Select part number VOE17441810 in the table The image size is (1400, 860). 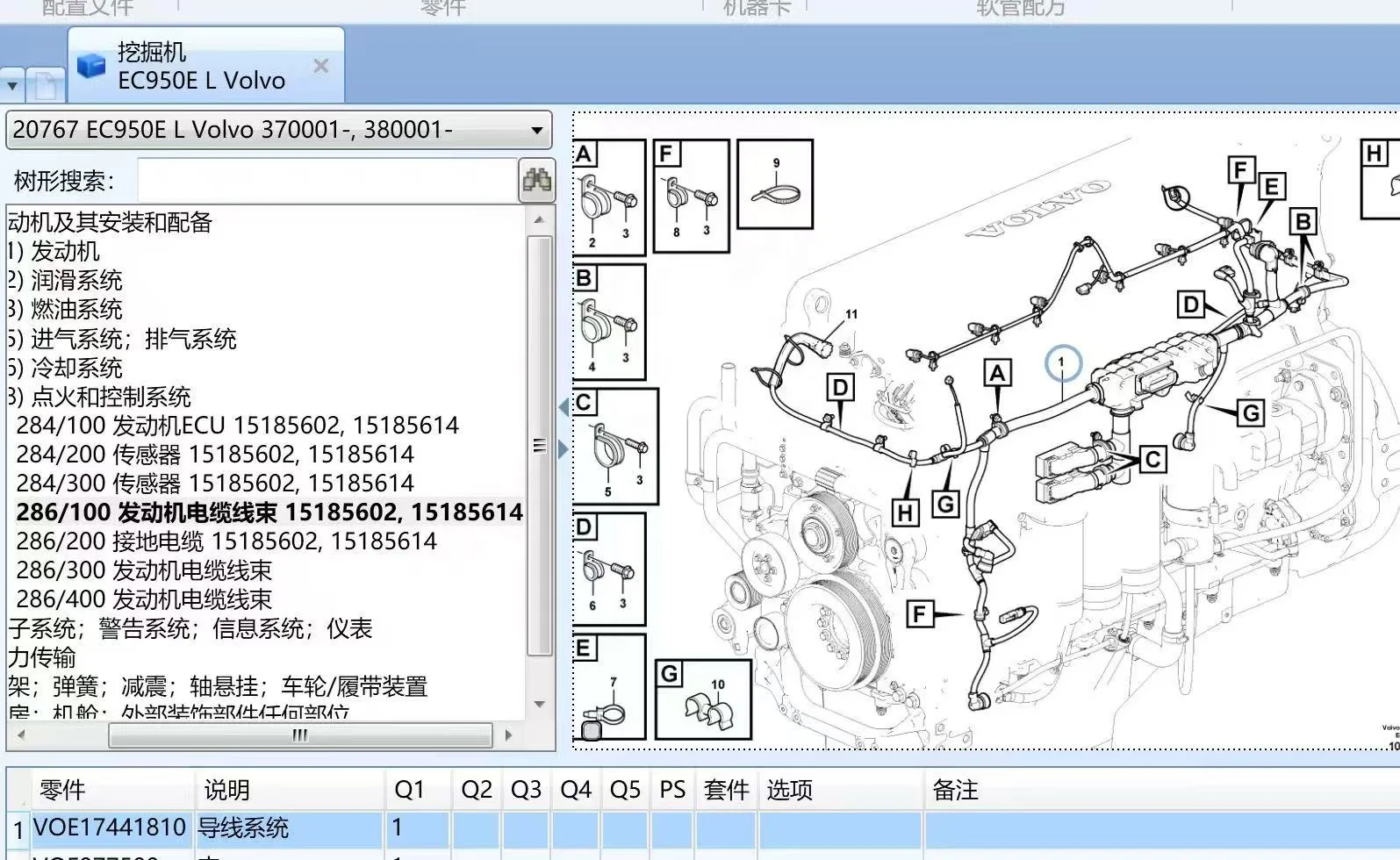(x=110, y=828)
